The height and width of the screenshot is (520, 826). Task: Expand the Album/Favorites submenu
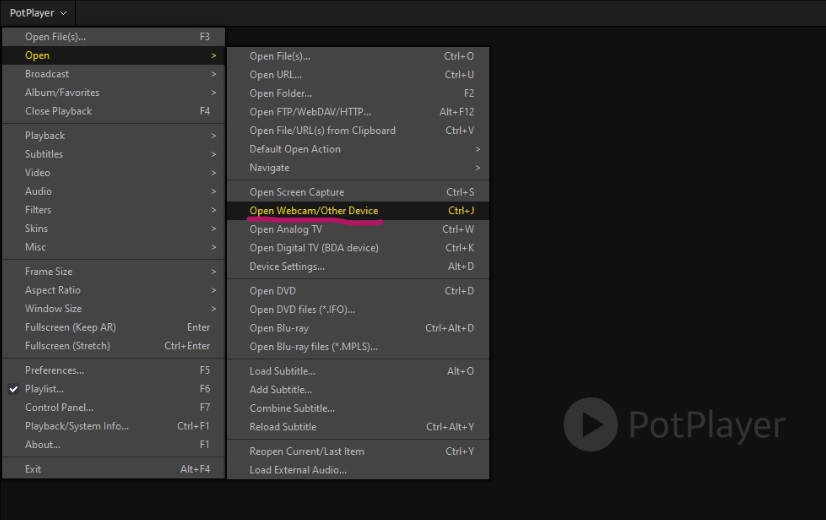point(62,93)
